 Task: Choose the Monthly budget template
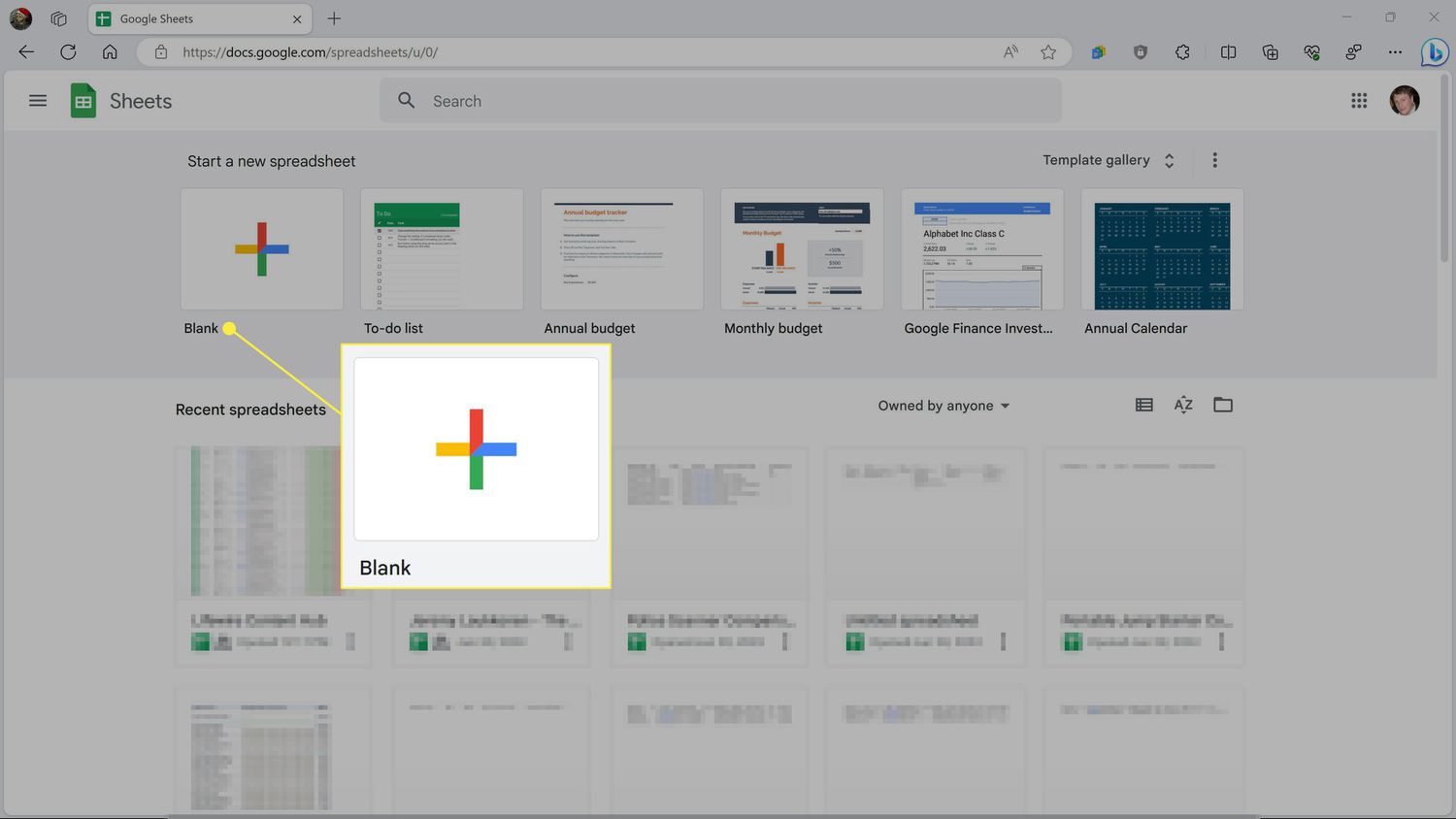(x=802, y=249)
